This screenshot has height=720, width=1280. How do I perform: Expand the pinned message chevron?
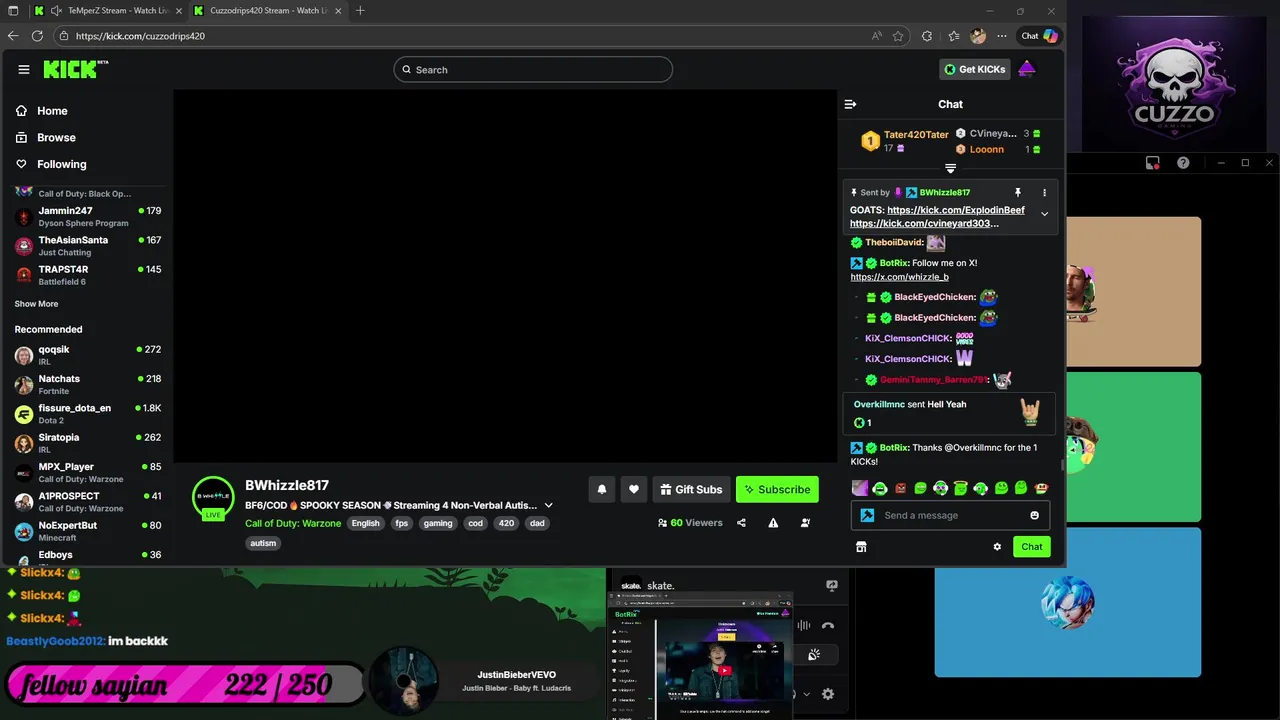click(x=1044, y=214)
